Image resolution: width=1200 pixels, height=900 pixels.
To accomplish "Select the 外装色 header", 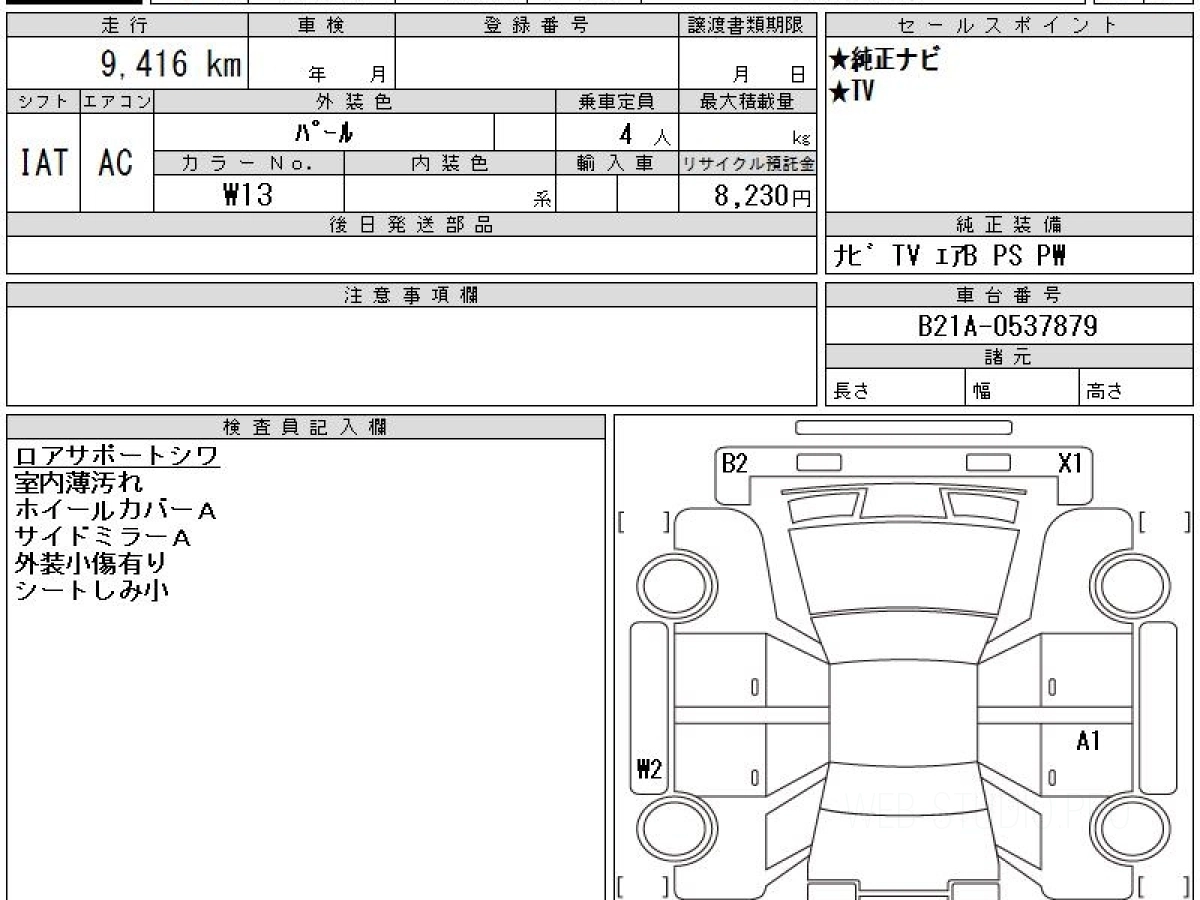I will (355, 101).
